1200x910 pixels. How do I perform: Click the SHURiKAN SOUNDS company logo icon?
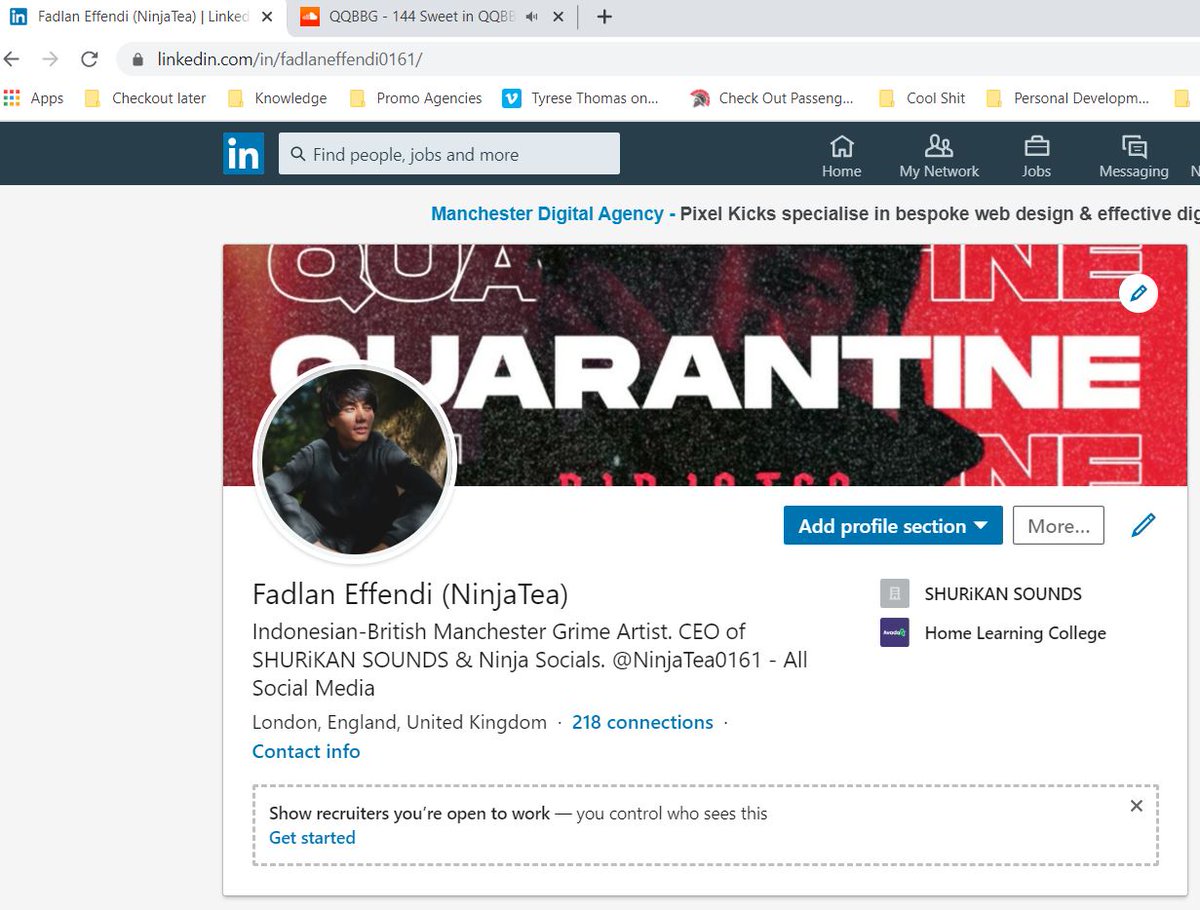[894, 594]
